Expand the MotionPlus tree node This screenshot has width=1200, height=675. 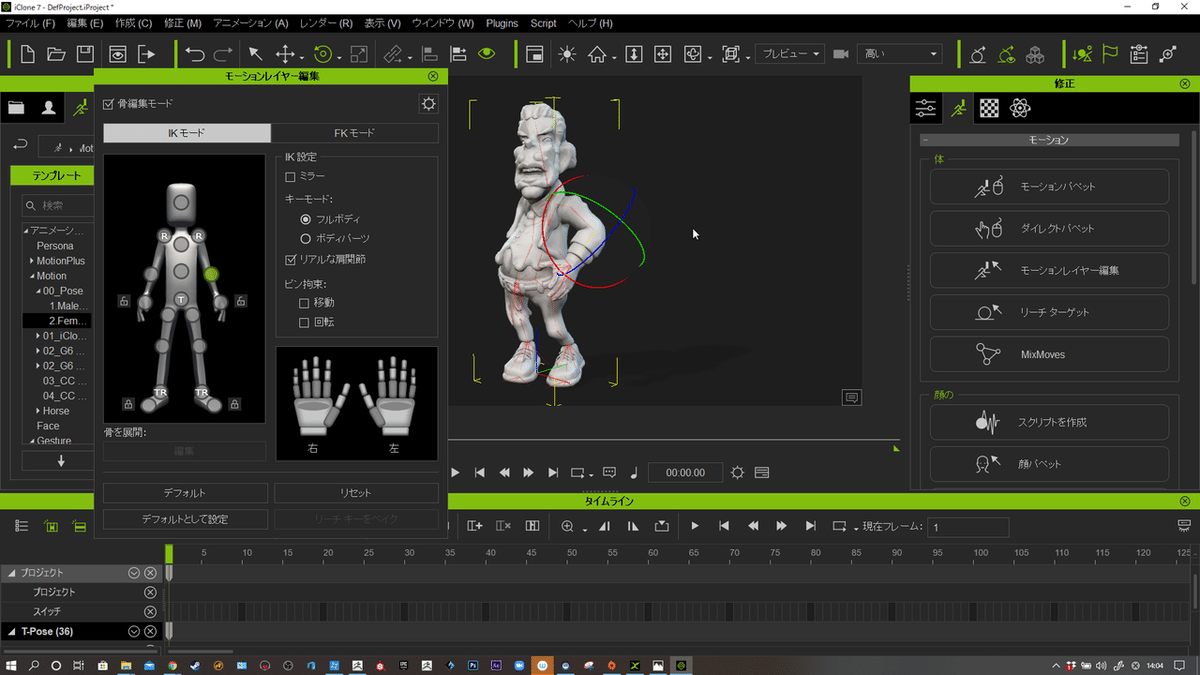click(32, 261)
